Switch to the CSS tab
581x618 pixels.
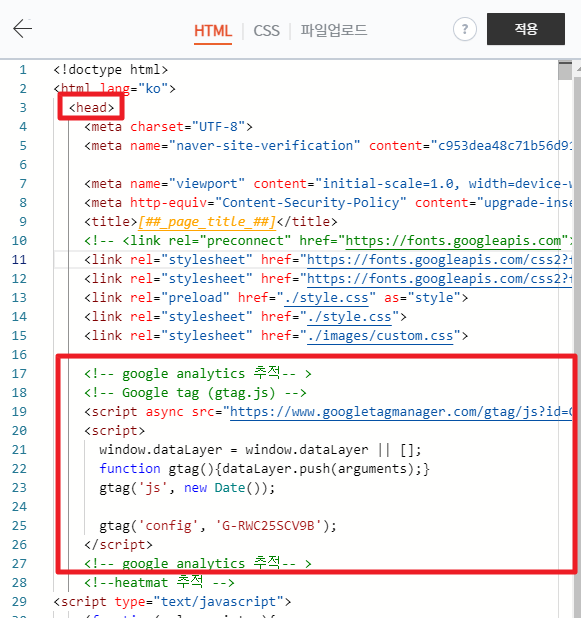[x=266, y=31]
